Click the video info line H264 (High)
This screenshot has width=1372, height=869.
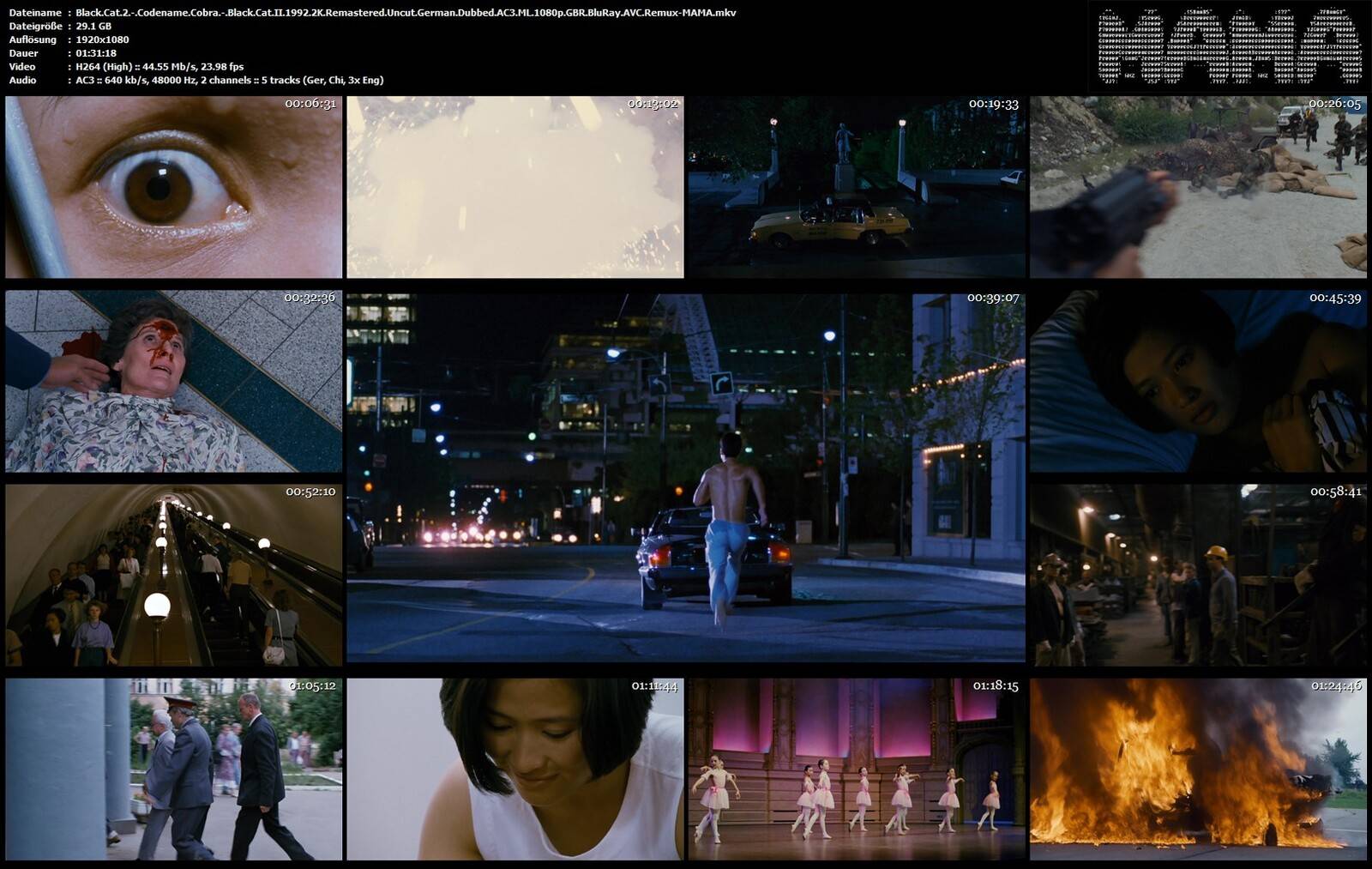[159, 66]
